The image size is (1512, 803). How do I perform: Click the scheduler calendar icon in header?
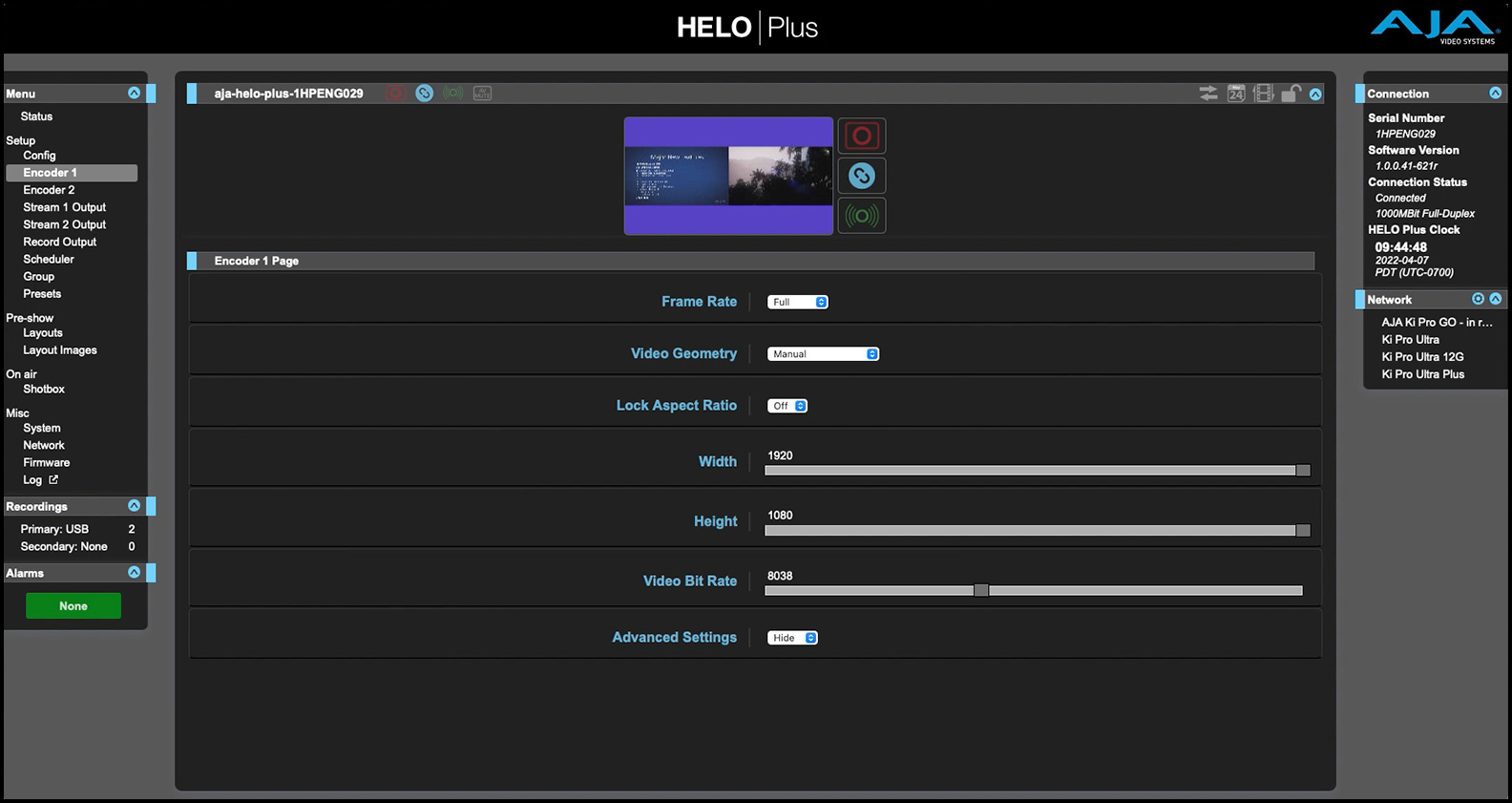(x=1236, y=94)
